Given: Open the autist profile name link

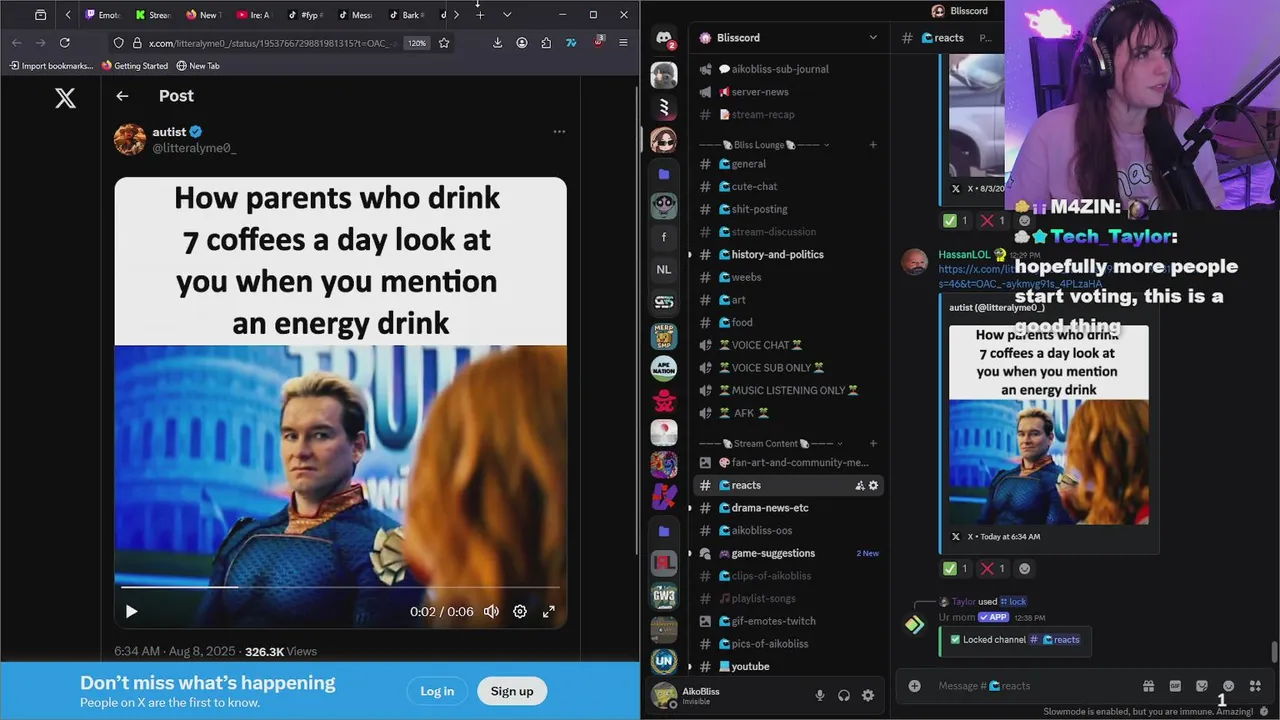Looking at the screenshot, I should [x=169, y=132].
